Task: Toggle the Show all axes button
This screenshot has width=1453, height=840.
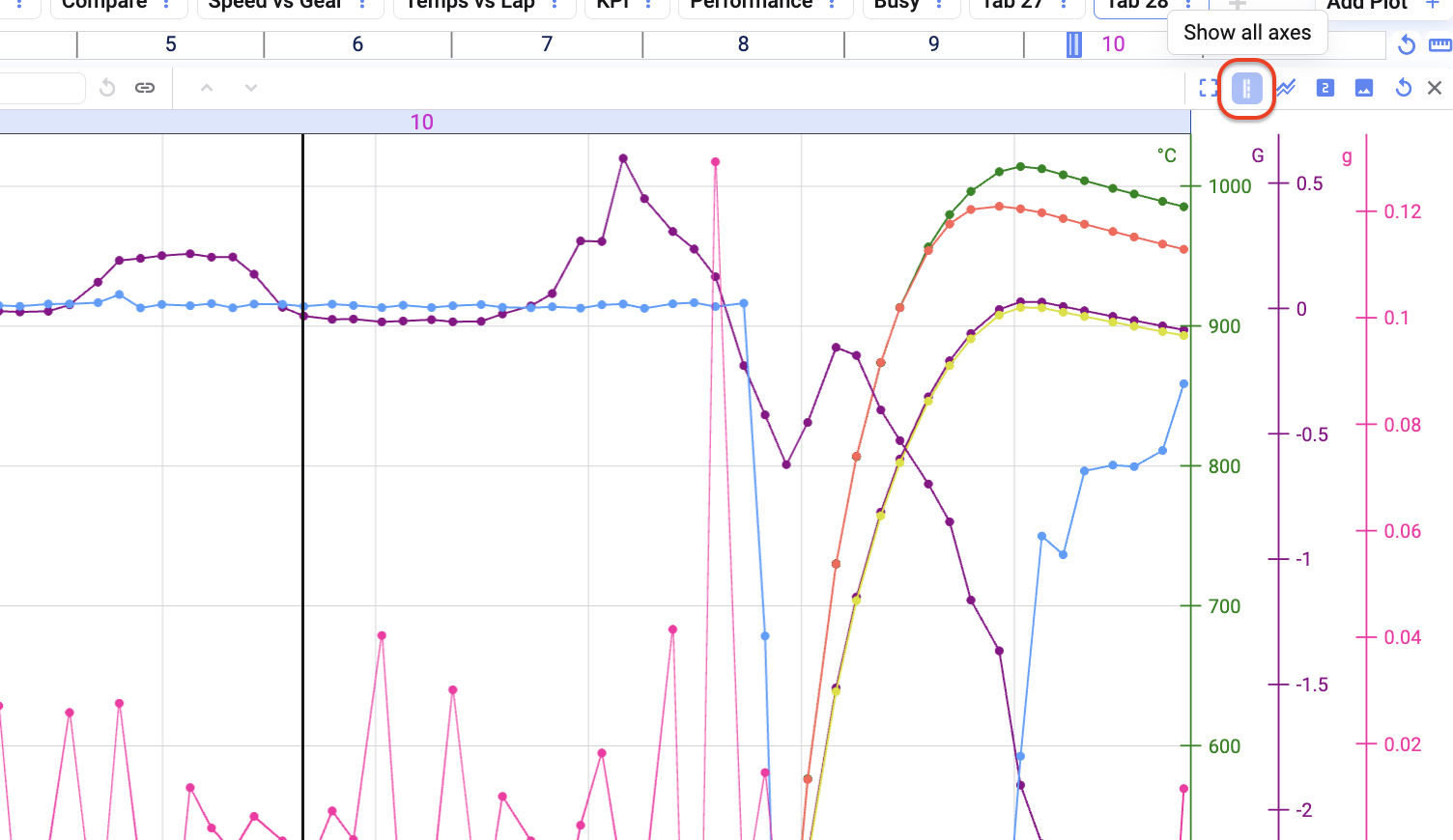Action: [x=1247, y=89]
